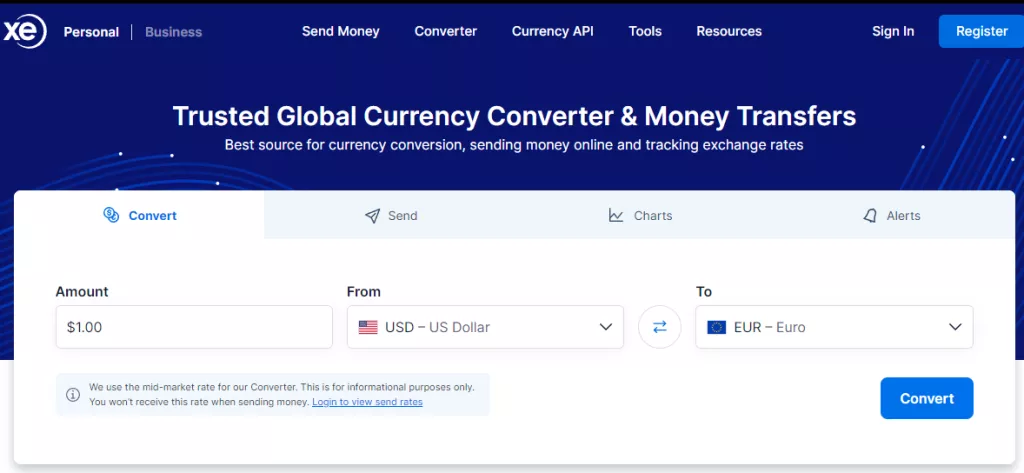Click the EU flag icon
Image resolution: width=1024 pixels, height=473 pixels.
click(x=716, y=327)
